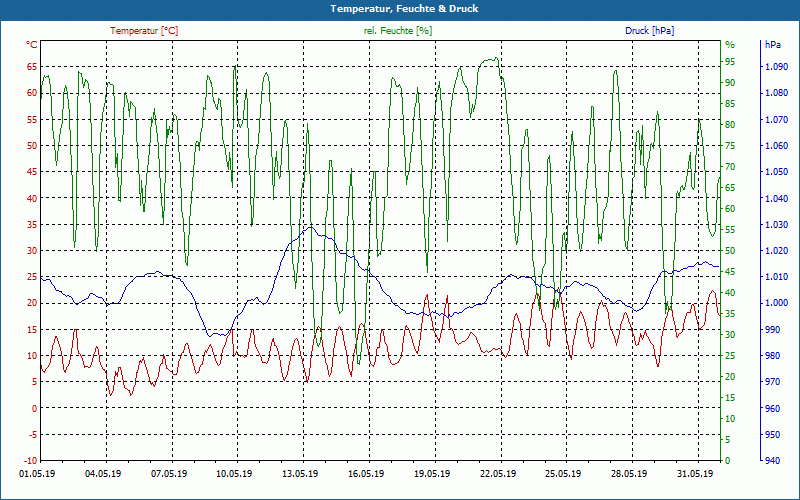Viewport: 800px width, 500px height.
Task: Click the date label "04.05.19"
Action: (103, 474)
